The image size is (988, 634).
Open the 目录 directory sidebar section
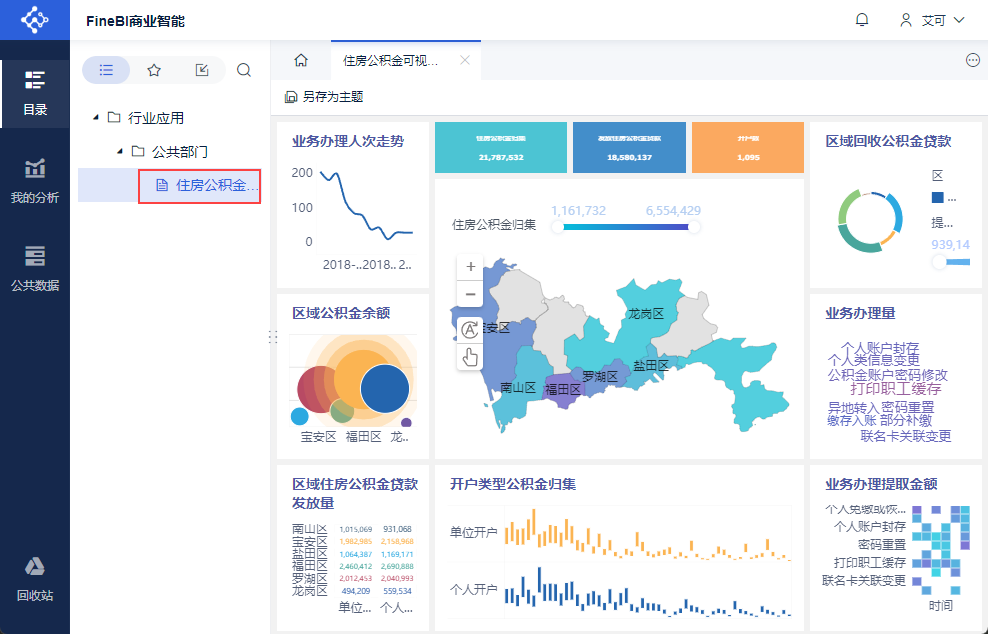pyautogui.click(x=35, y=93)
